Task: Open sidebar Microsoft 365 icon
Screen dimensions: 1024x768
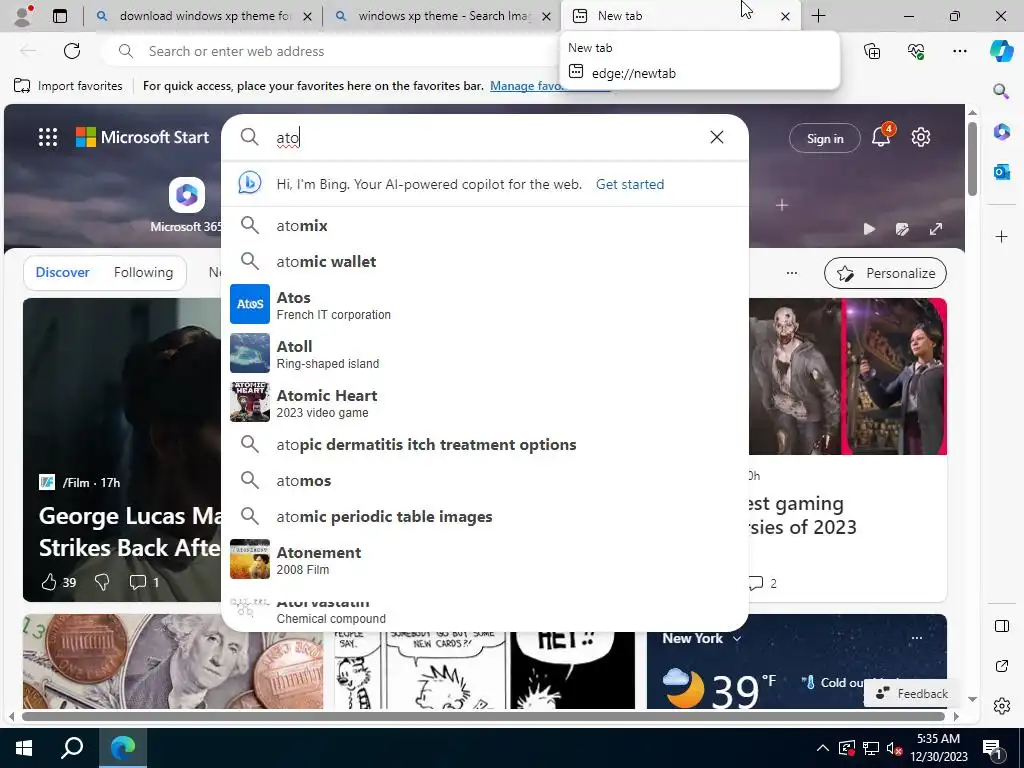Action: point(1001,131)
